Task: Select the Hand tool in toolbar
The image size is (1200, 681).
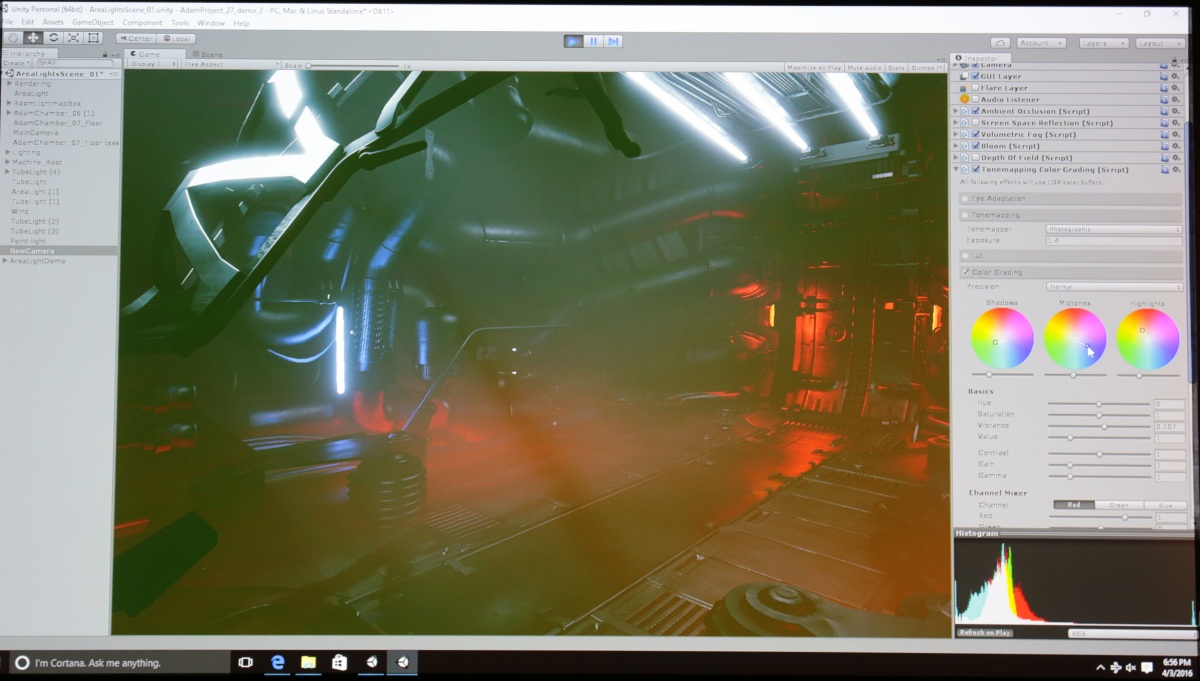Action: pyautogui.click(x=13, y=38)
